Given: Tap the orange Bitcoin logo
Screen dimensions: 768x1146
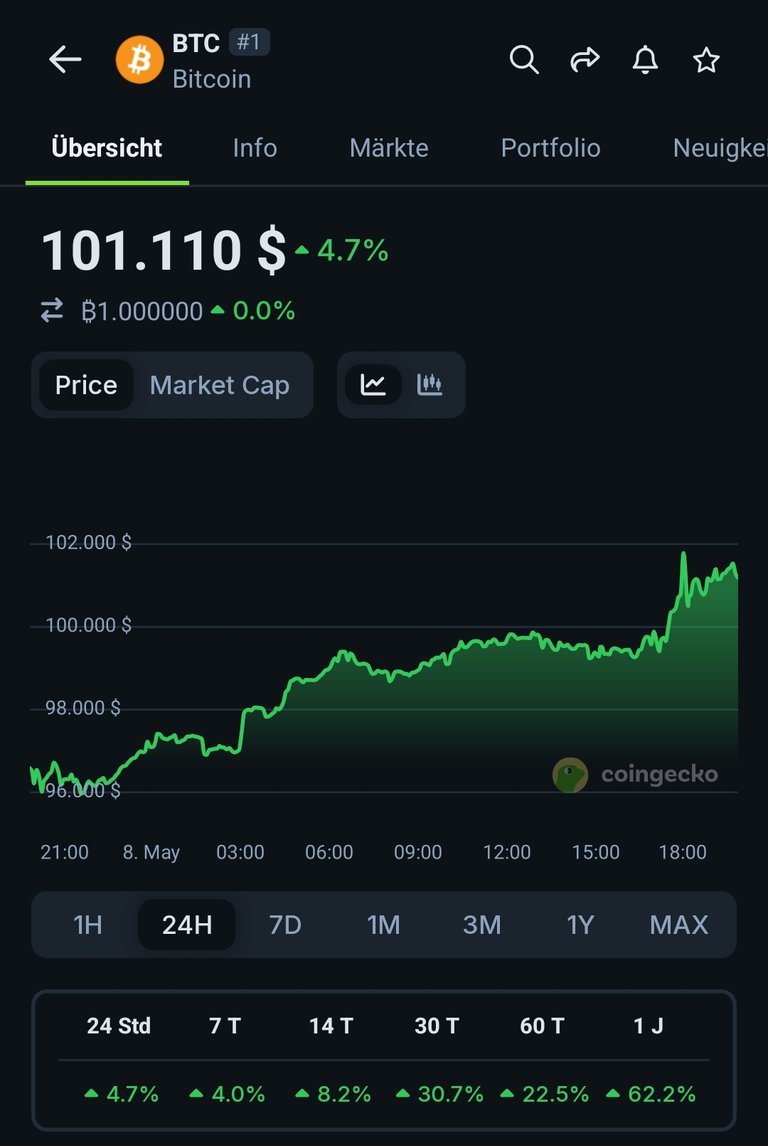Looking at the screenshot, I should [140, 59].
